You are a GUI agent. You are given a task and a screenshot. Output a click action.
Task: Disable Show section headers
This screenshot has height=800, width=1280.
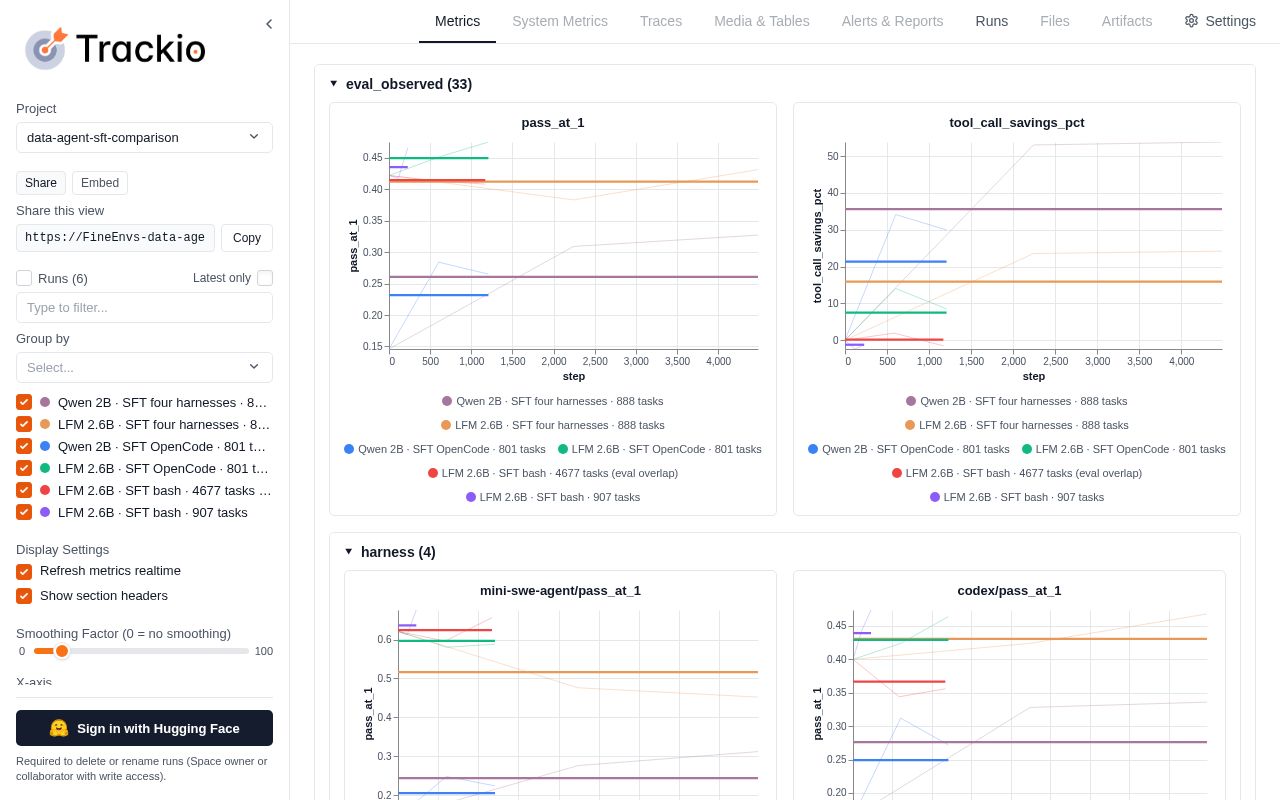click(x=24, y=596)
